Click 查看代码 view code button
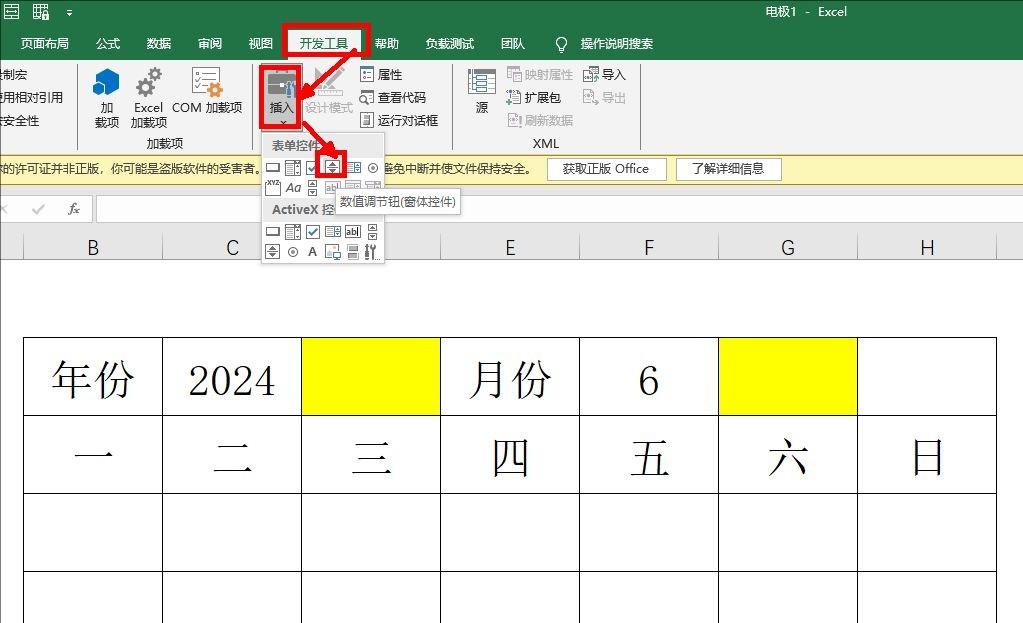 [393, 97]
